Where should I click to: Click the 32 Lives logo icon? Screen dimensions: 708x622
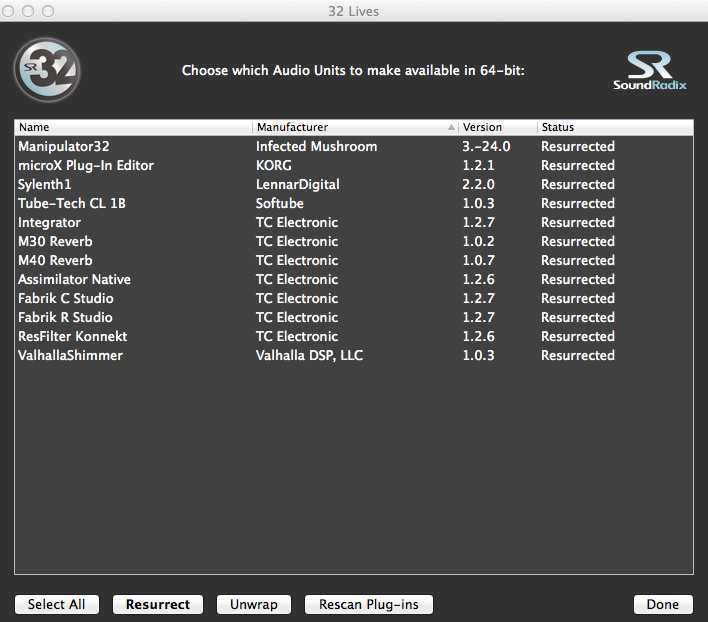[x=47, y=70]
